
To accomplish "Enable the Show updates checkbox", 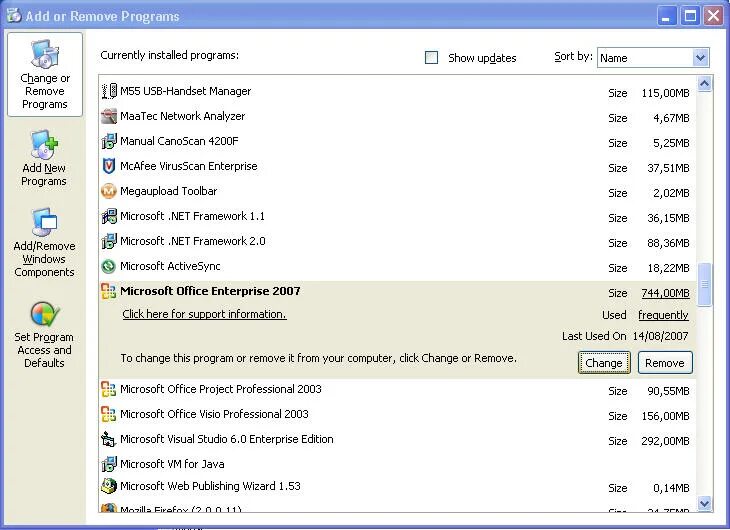I will pyautogui.click(x=432, y=58).
